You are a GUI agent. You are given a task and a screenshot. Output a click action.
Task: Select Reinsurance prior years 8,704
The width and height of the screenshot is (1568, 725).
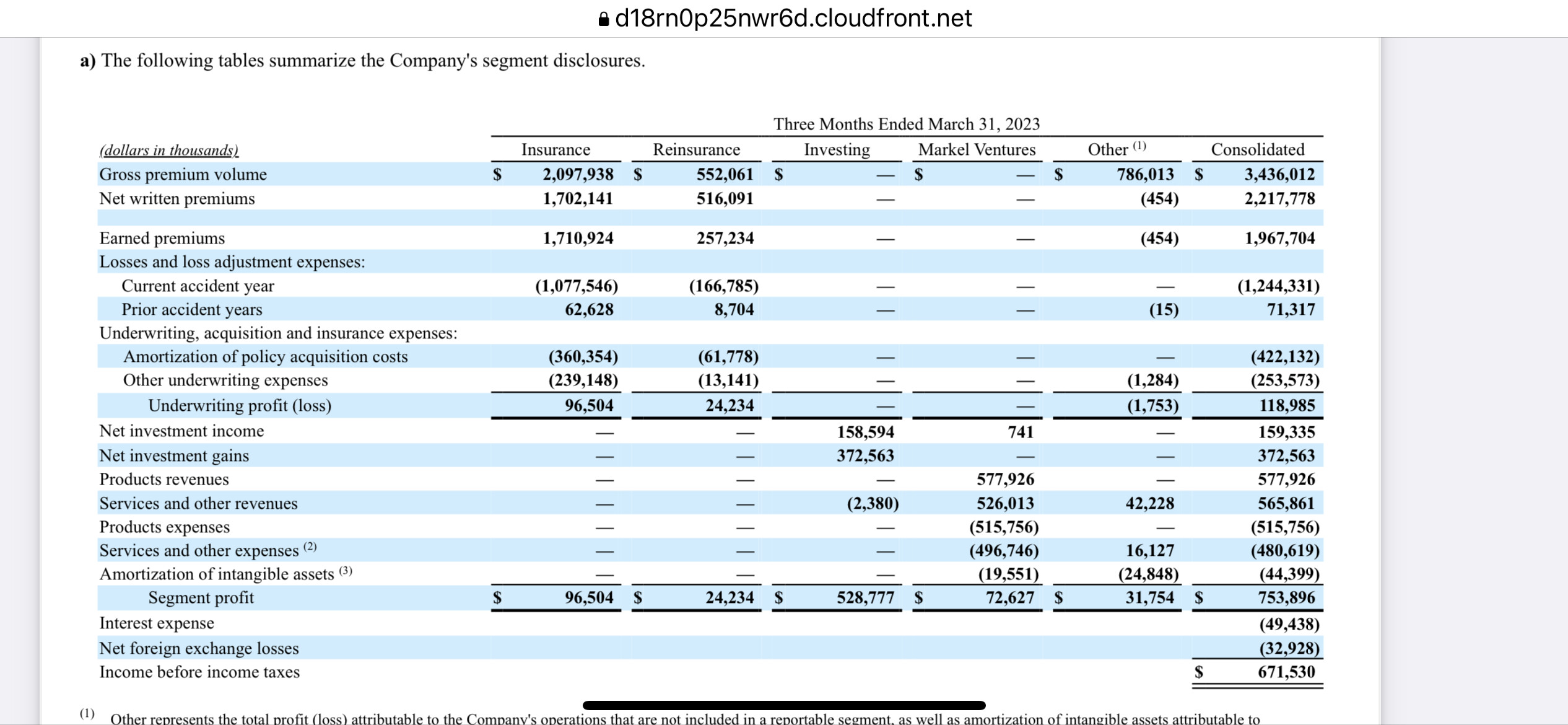(734, 309)
